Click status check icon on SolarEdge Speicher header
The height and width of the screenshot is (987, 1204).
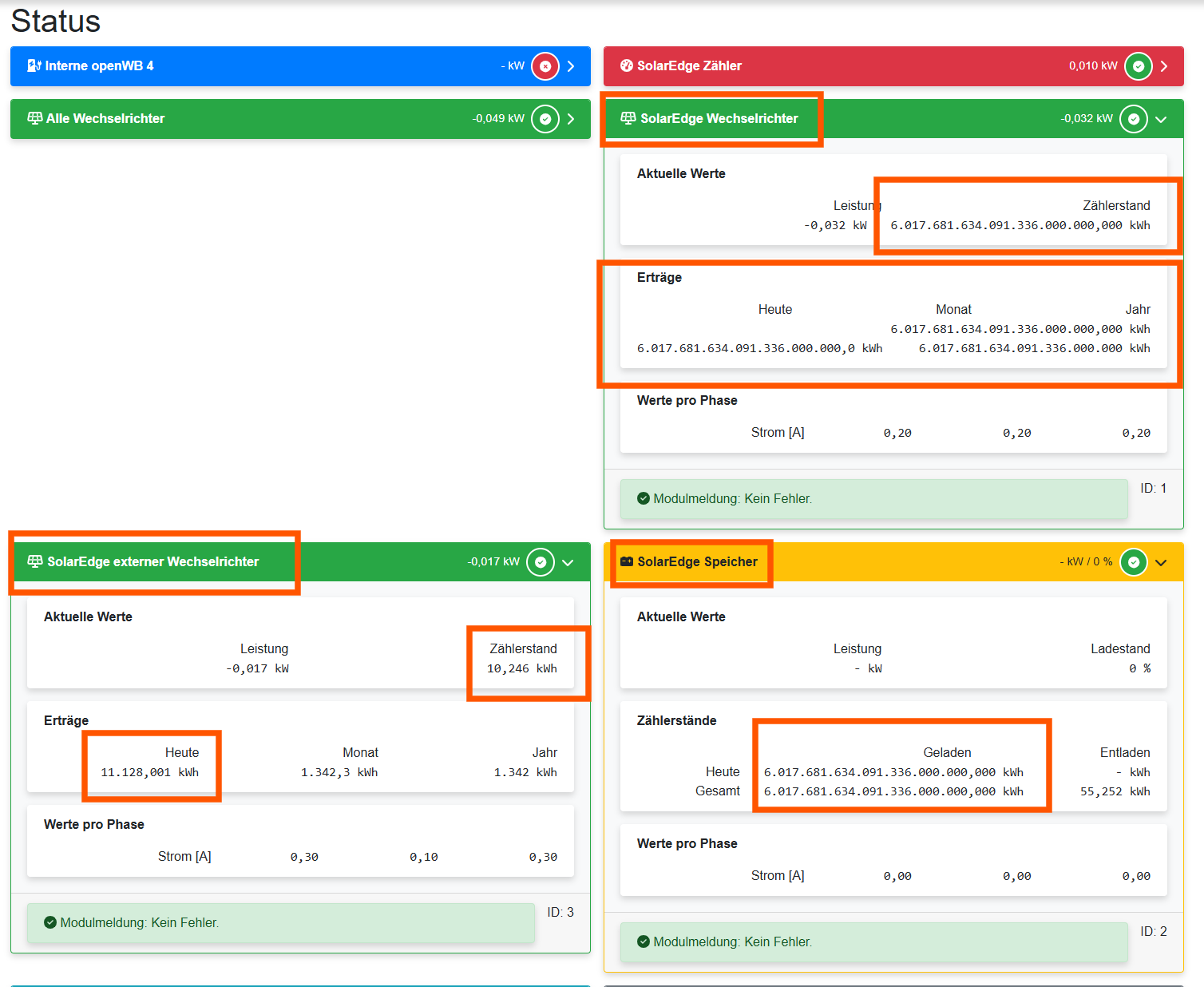(1133, 562)
